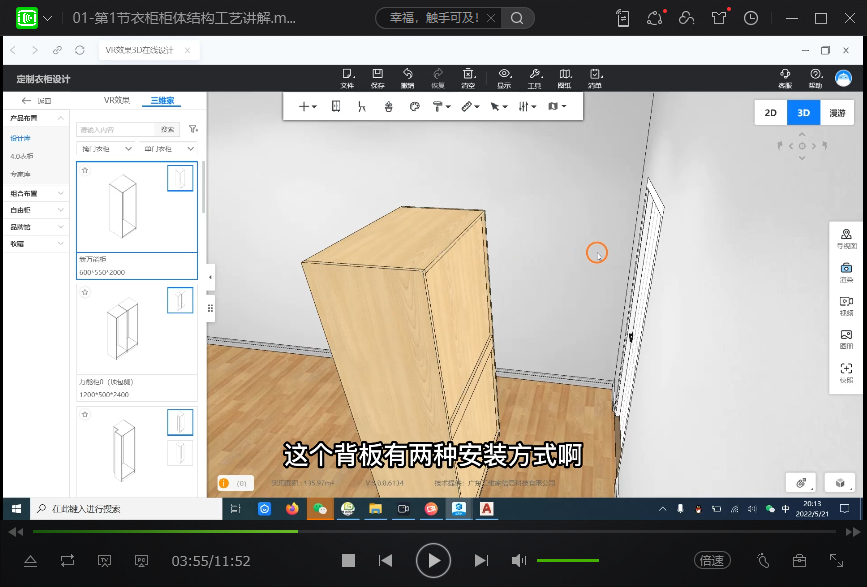Click the camera snapshot icon on right panel
Viewport: 867px width, 587px height.
846,268
